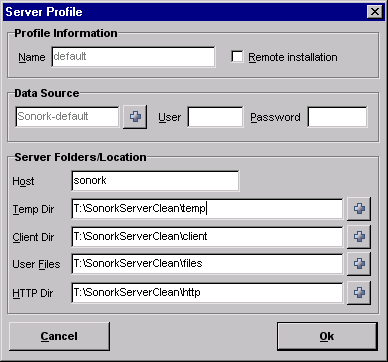The image size is (388, 362).
Task: Focus the Host field containing sonork
Action: [x=155, y=181]
